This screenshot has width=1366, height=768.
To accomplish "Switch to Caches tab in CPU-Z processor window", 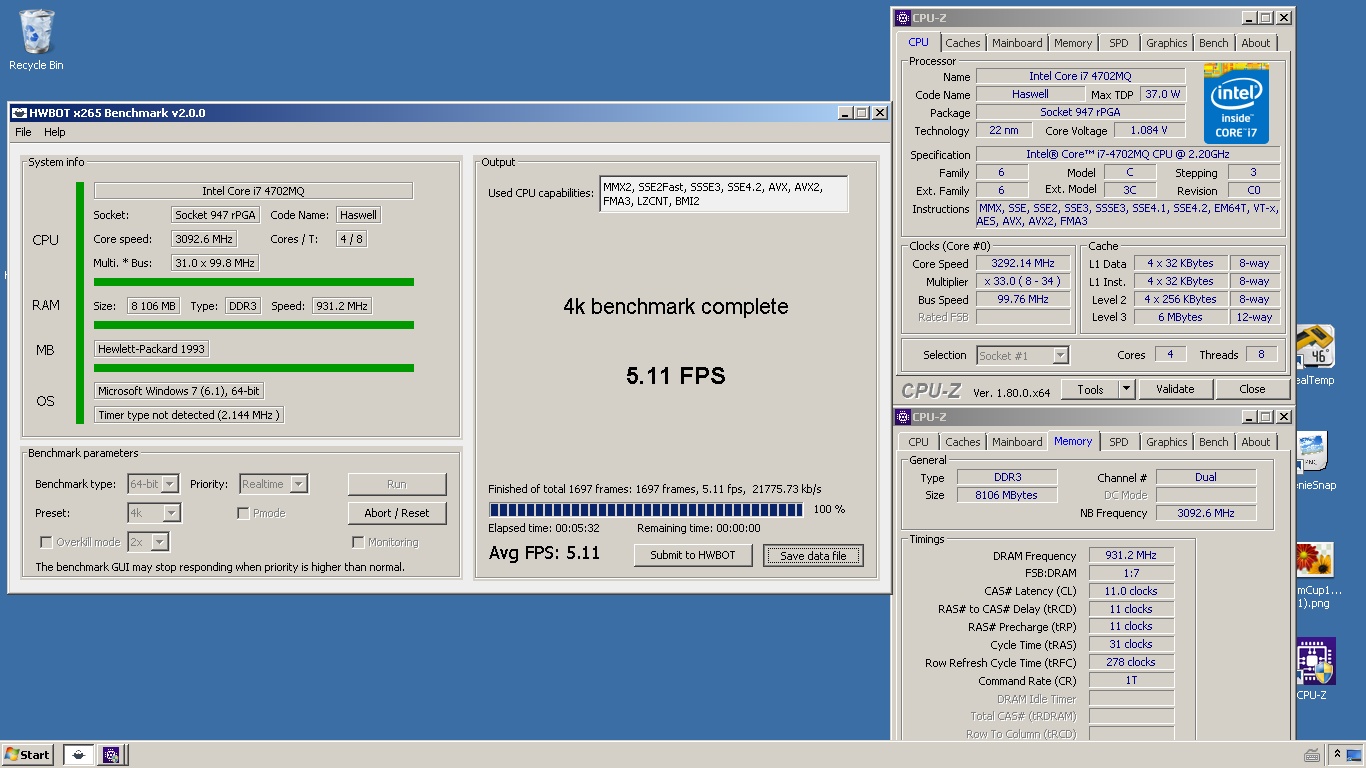I will [963, 43].
